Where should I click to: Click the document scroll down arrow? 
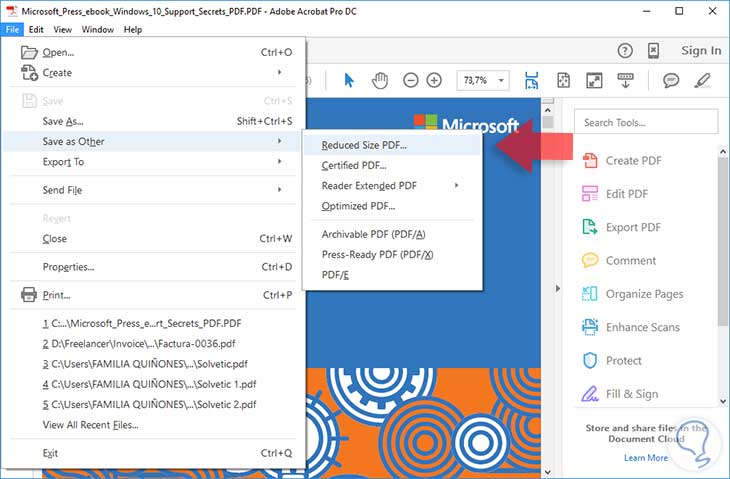tap(548, 472)
